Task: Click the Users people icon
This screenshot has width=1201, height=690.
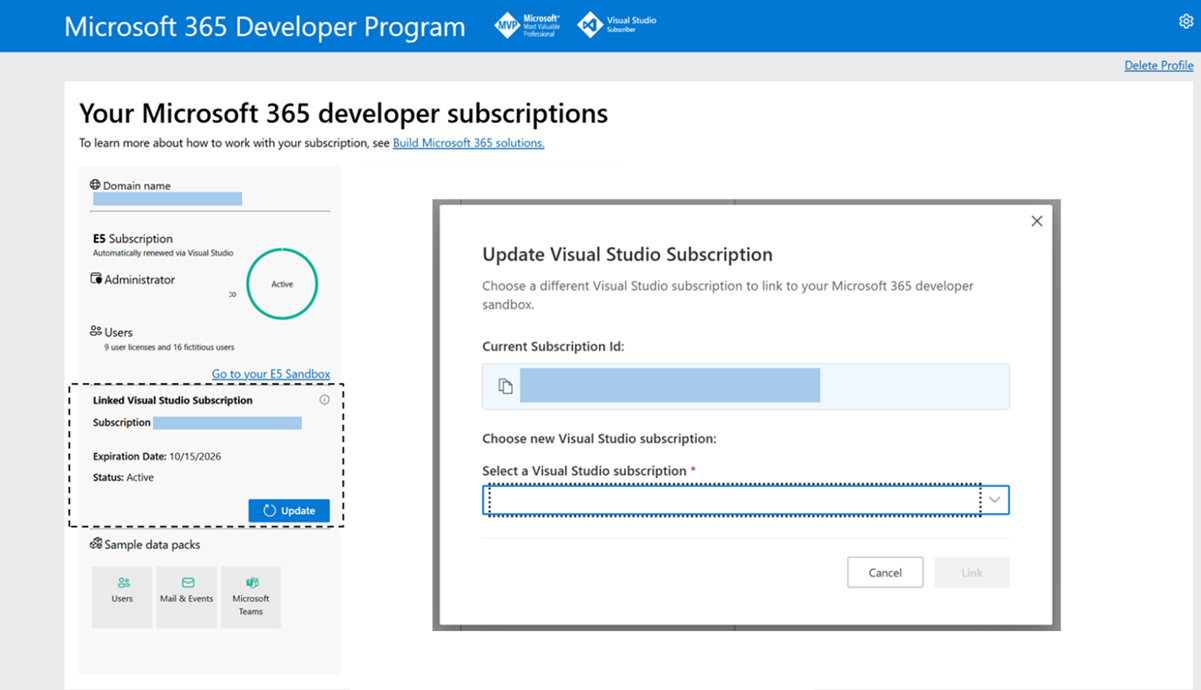Action: [x=96, y=331]
